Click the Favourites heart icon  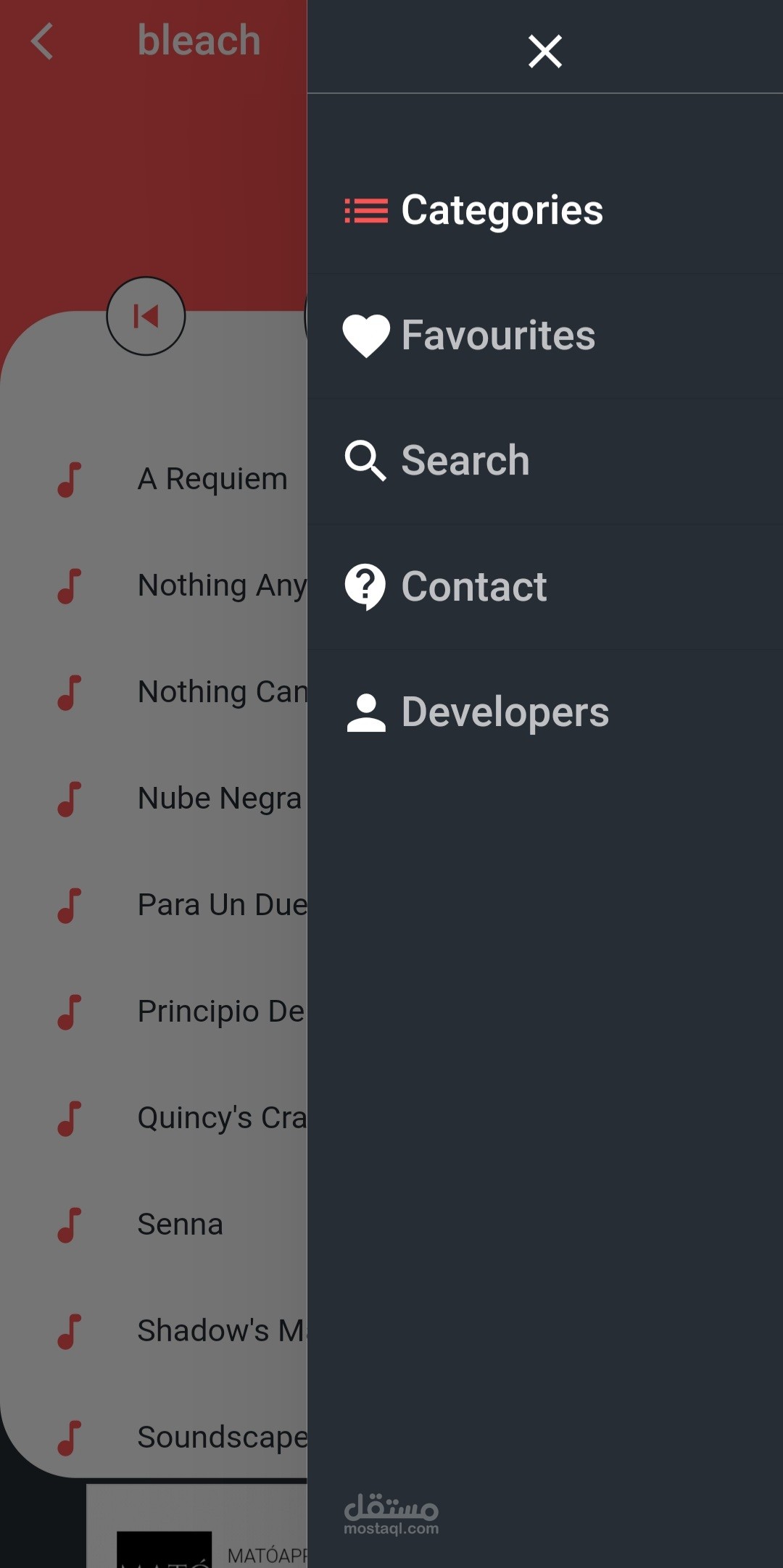(x=366, y=335)
